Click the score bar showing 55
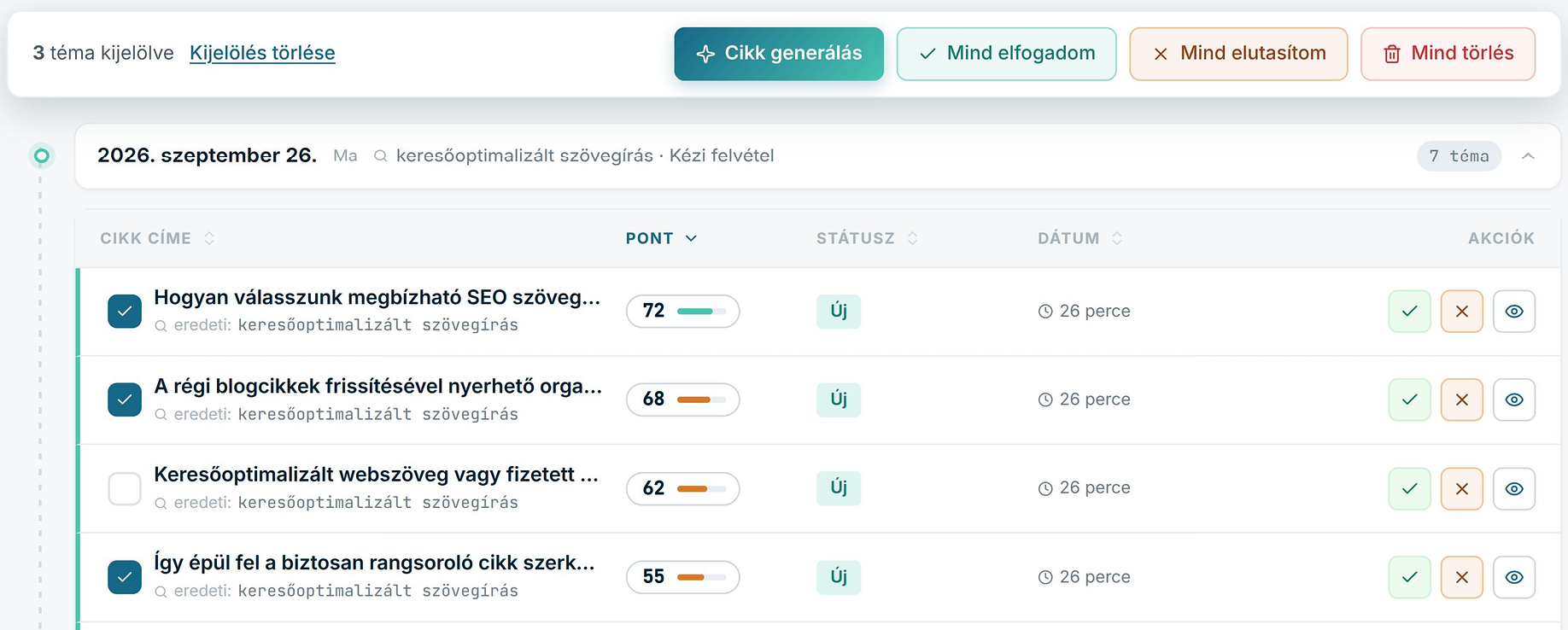Image resolution: width=1568 pixels, height=630 pixels. click(701, 577)
